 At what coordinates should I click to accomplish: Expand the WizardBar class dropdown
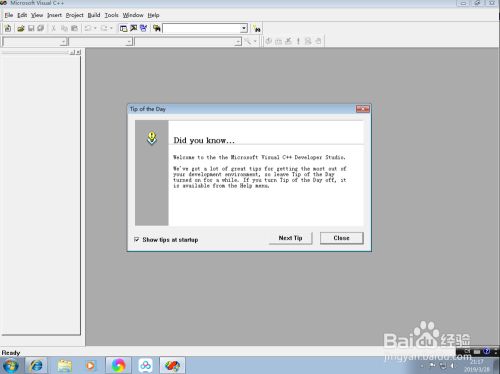click(63, 42)
